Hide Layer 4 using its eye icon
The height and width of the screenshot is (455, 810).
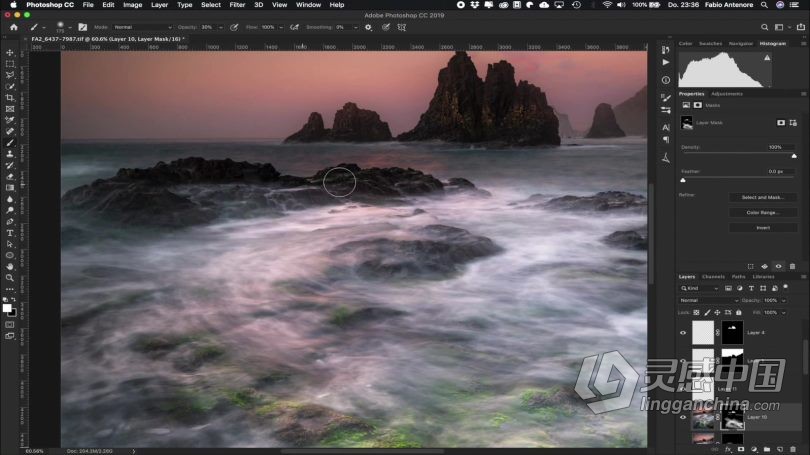pyautogui.click(x=683, y=333)
